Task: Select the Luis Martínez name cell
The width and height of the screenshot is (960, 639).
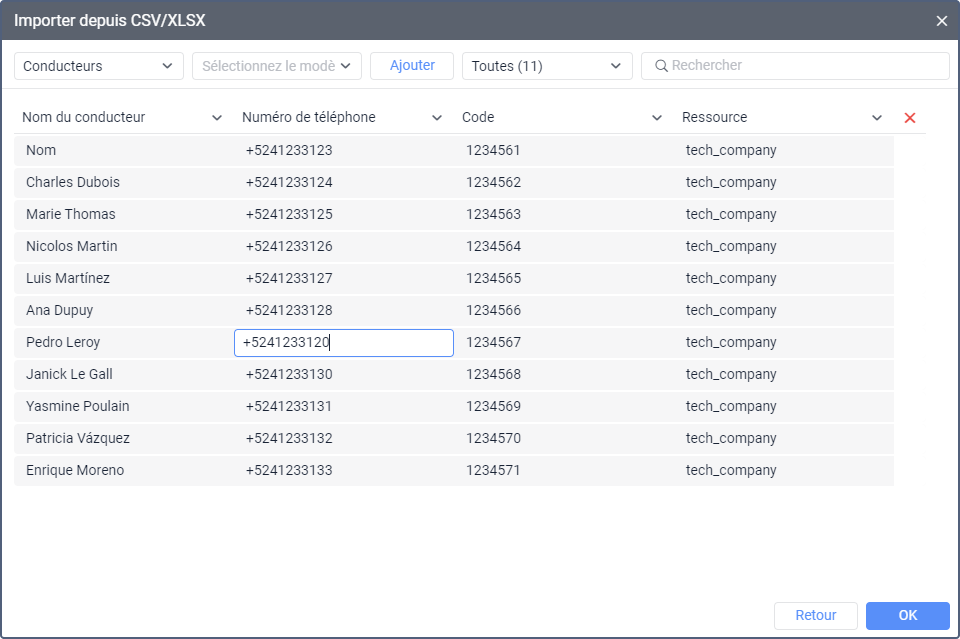Action: [68, 278]
